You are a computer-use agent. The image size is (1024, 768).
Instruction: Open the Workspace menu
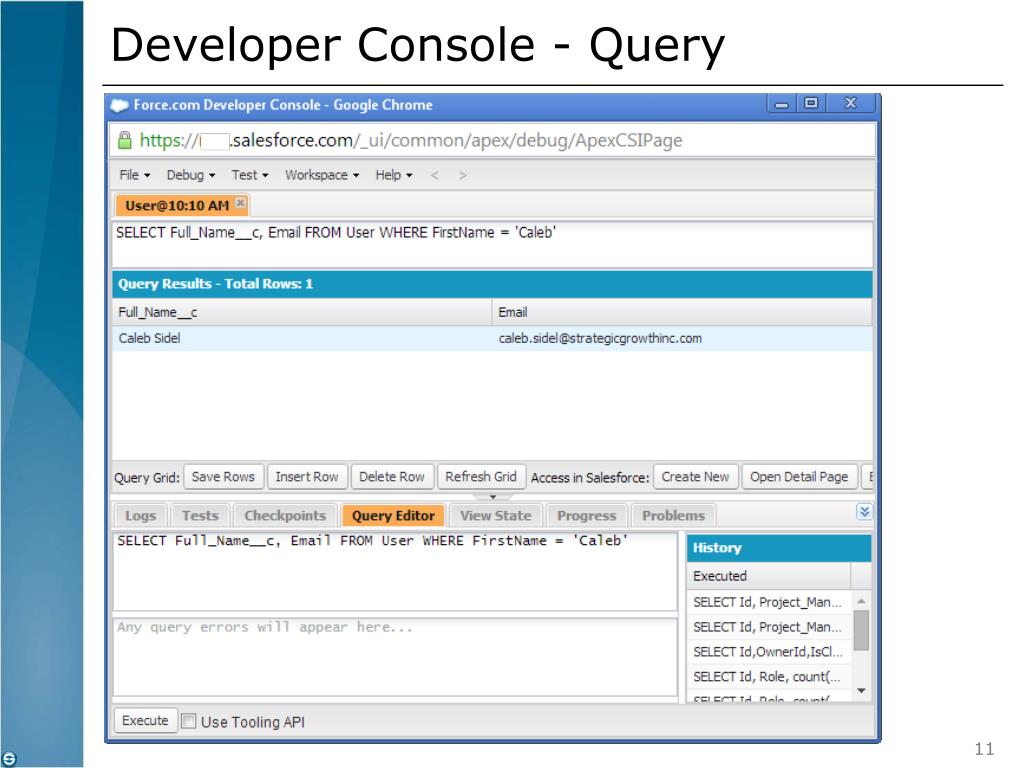pos(322,175)
